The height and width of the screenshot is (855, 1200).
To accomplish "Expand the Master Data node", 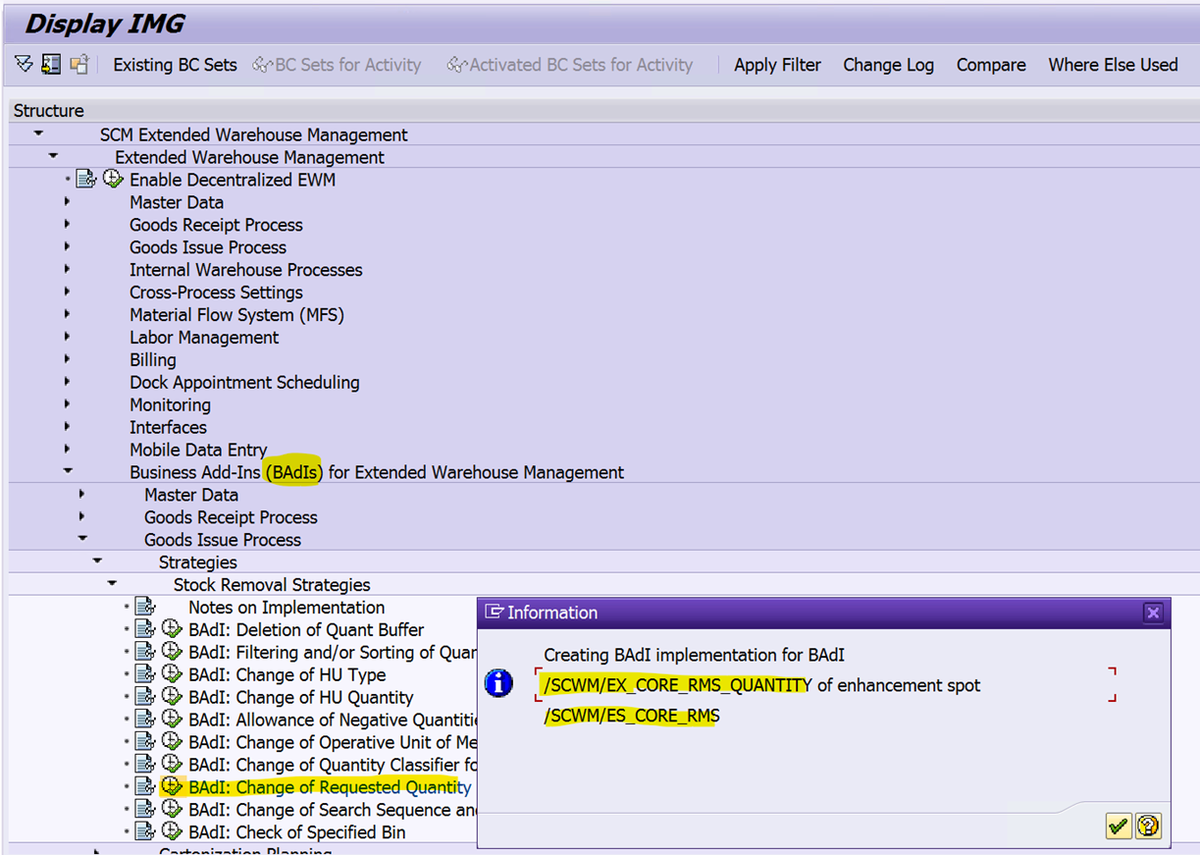I will point(66,202).
